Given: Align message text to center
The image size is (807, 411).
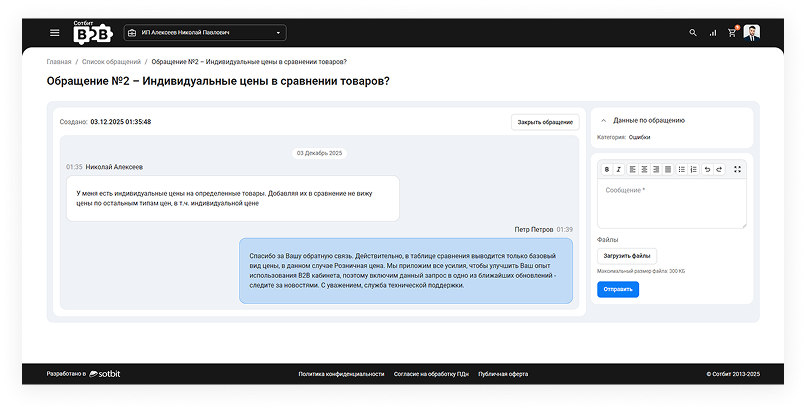Looking at the screenshot, I should (x=645, y=169).
